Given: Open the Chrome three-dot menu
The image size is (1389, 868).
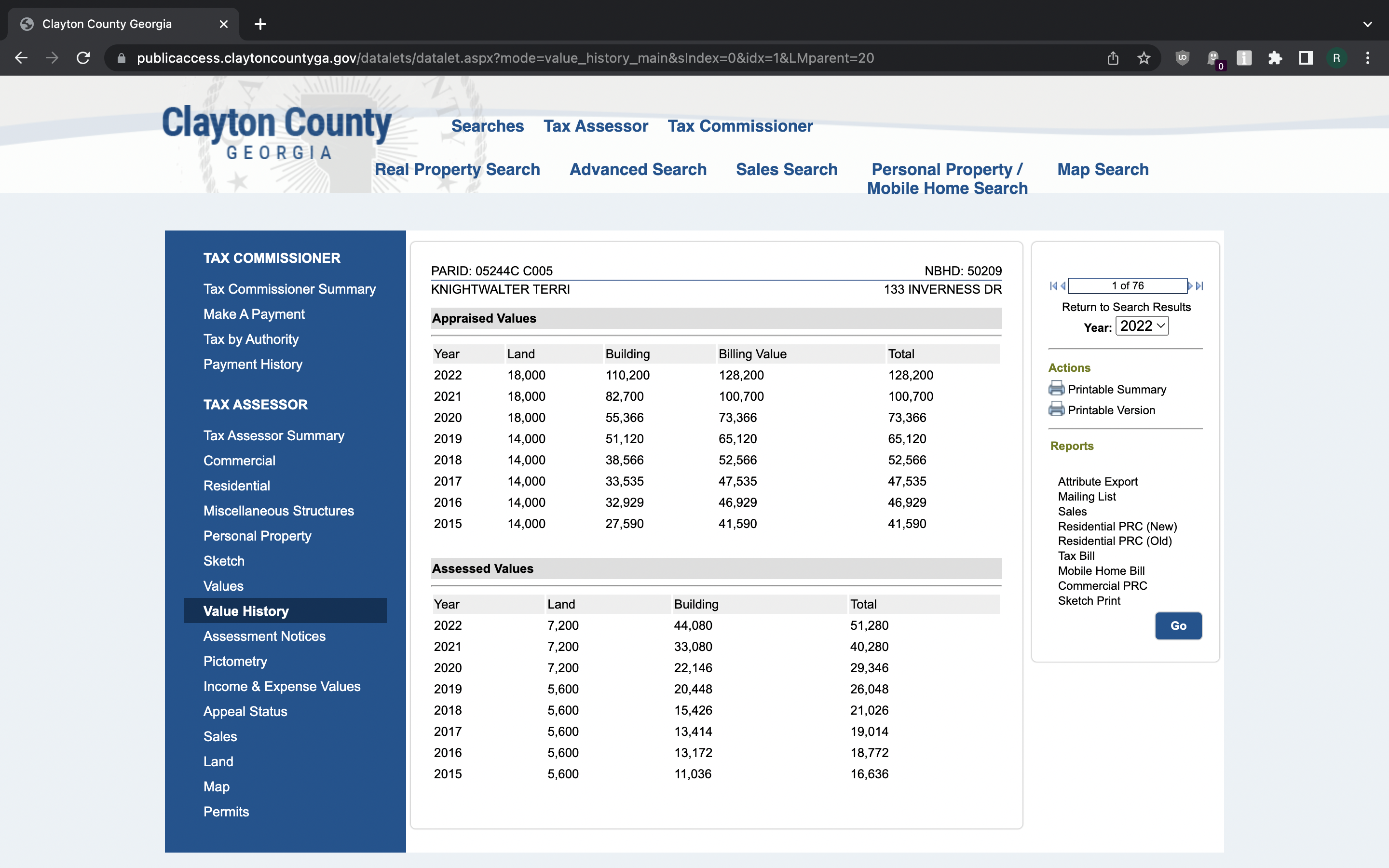Looking at the screenshot, I should (x=1368, y=58).
